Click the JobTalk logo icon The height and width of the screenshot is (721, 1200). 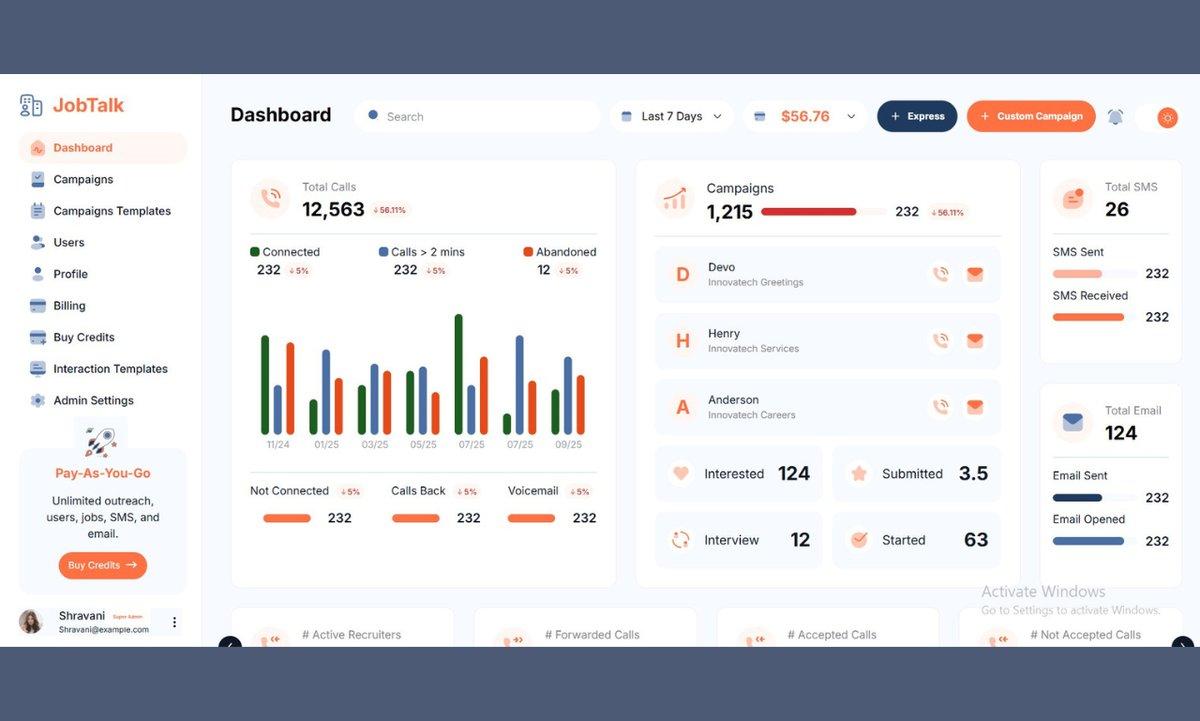pyautogui.click(x=31, y=105)
